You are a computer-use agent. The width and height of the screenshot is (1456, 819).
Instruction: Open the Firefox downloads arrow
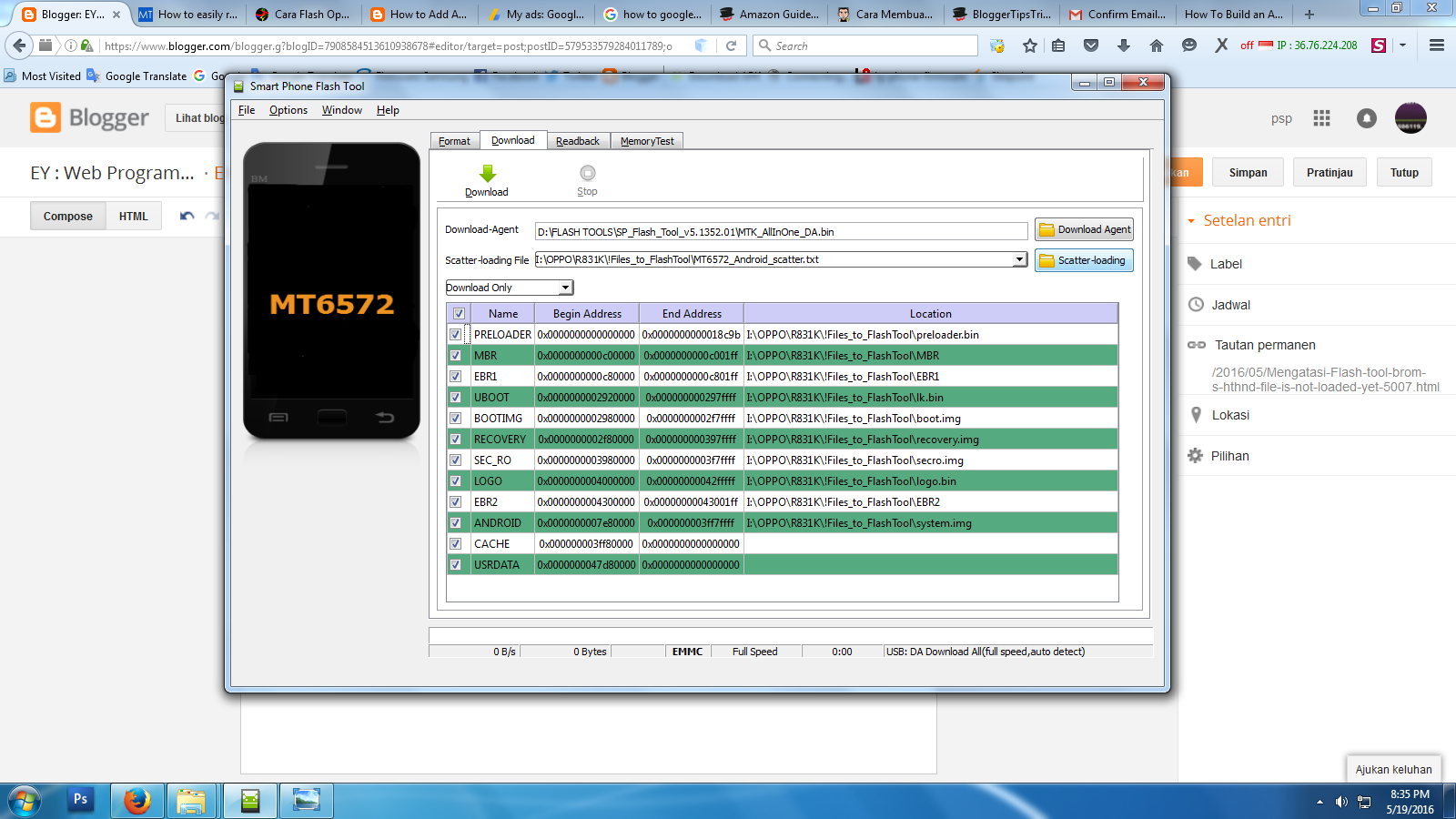point(1124,45)
